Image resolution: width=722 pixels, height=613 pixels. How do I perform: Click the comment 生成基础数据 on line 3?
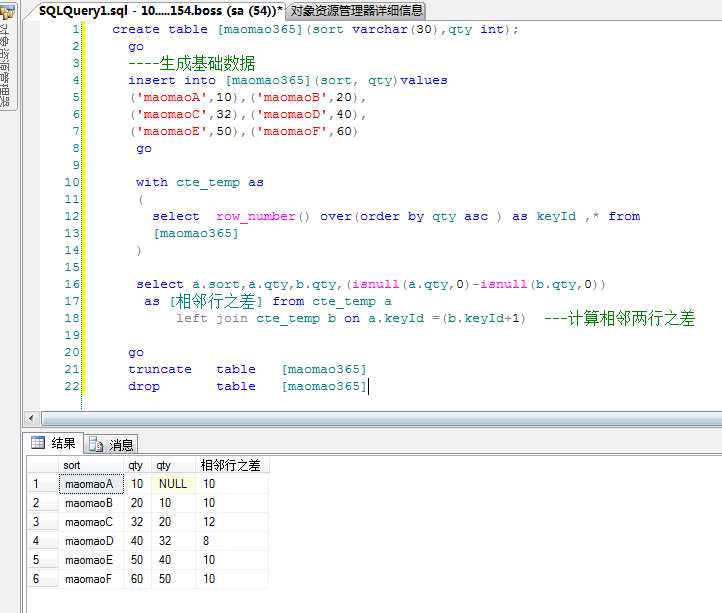coord(207,63)
